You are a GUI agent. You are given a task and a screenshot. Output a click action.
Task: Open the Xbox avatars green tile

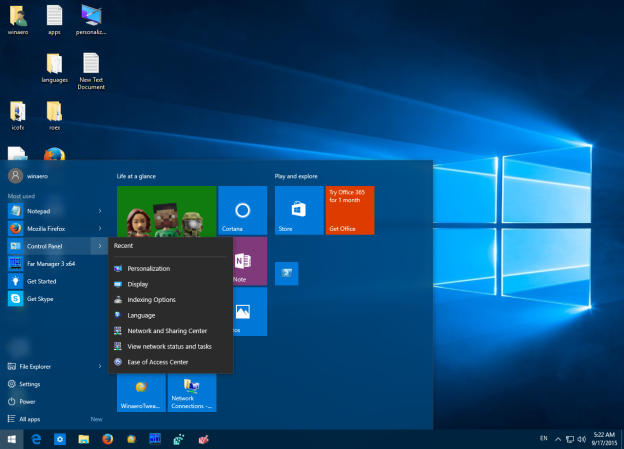(x=167, y=211)
